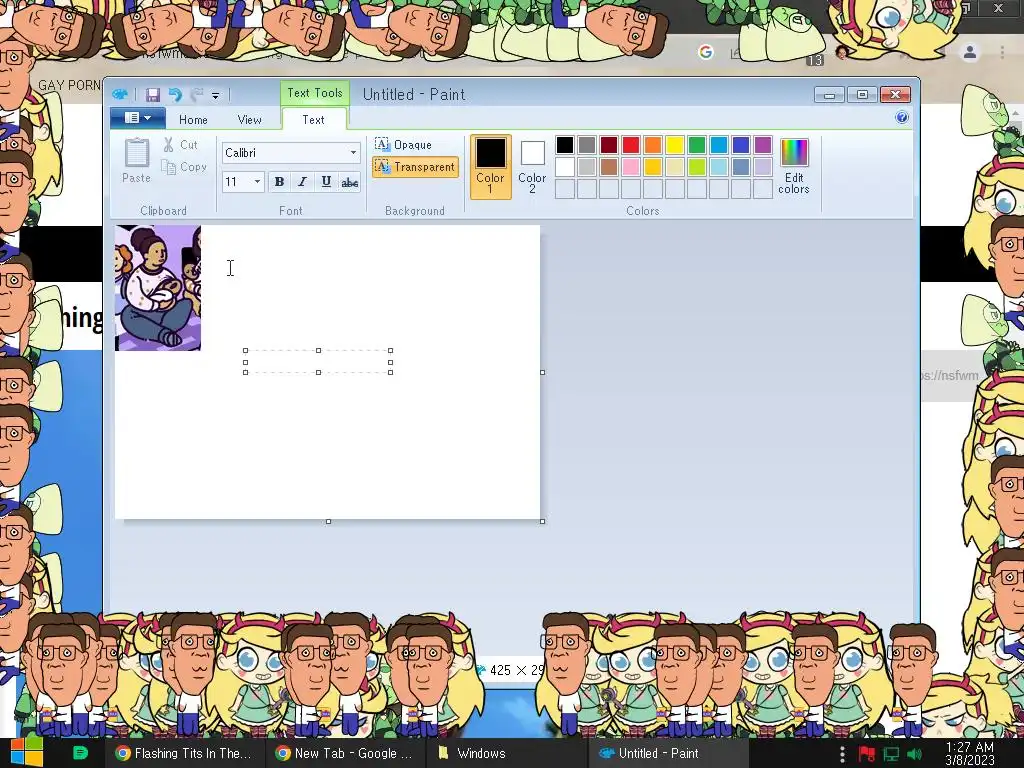
Task: Click the Text Tools contextual tab header
Action: tap(315, 93)
